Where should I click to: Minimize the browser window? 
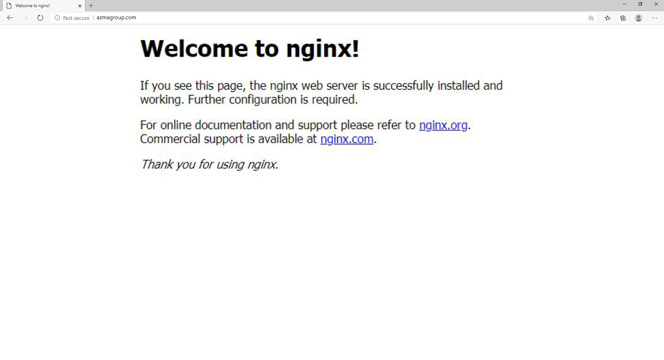(x=624, y=4)
